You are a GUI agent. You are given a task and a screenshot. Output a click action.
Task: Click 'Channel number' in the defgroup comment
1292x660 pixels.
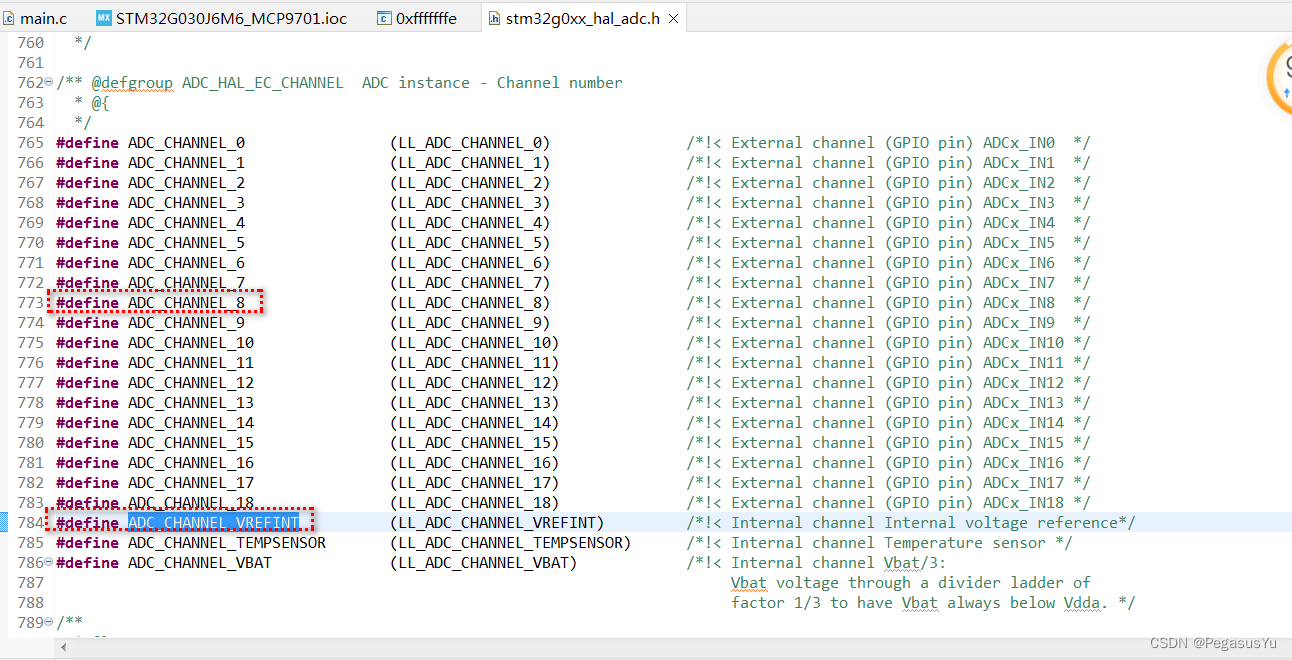(x=560, y=82)
